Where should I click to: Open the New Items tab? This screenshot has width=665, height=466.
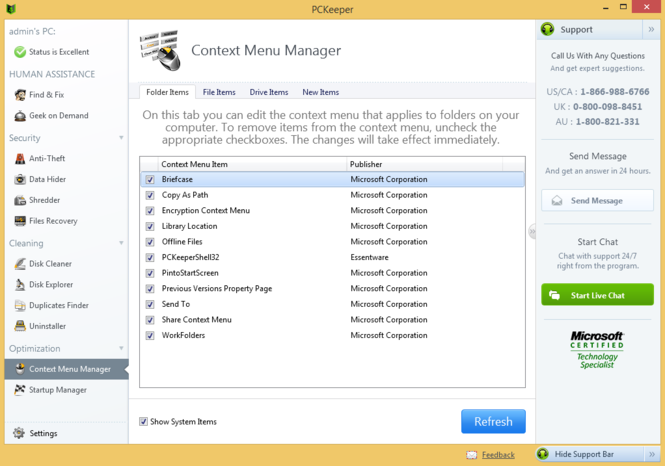[x=321, y=92]
